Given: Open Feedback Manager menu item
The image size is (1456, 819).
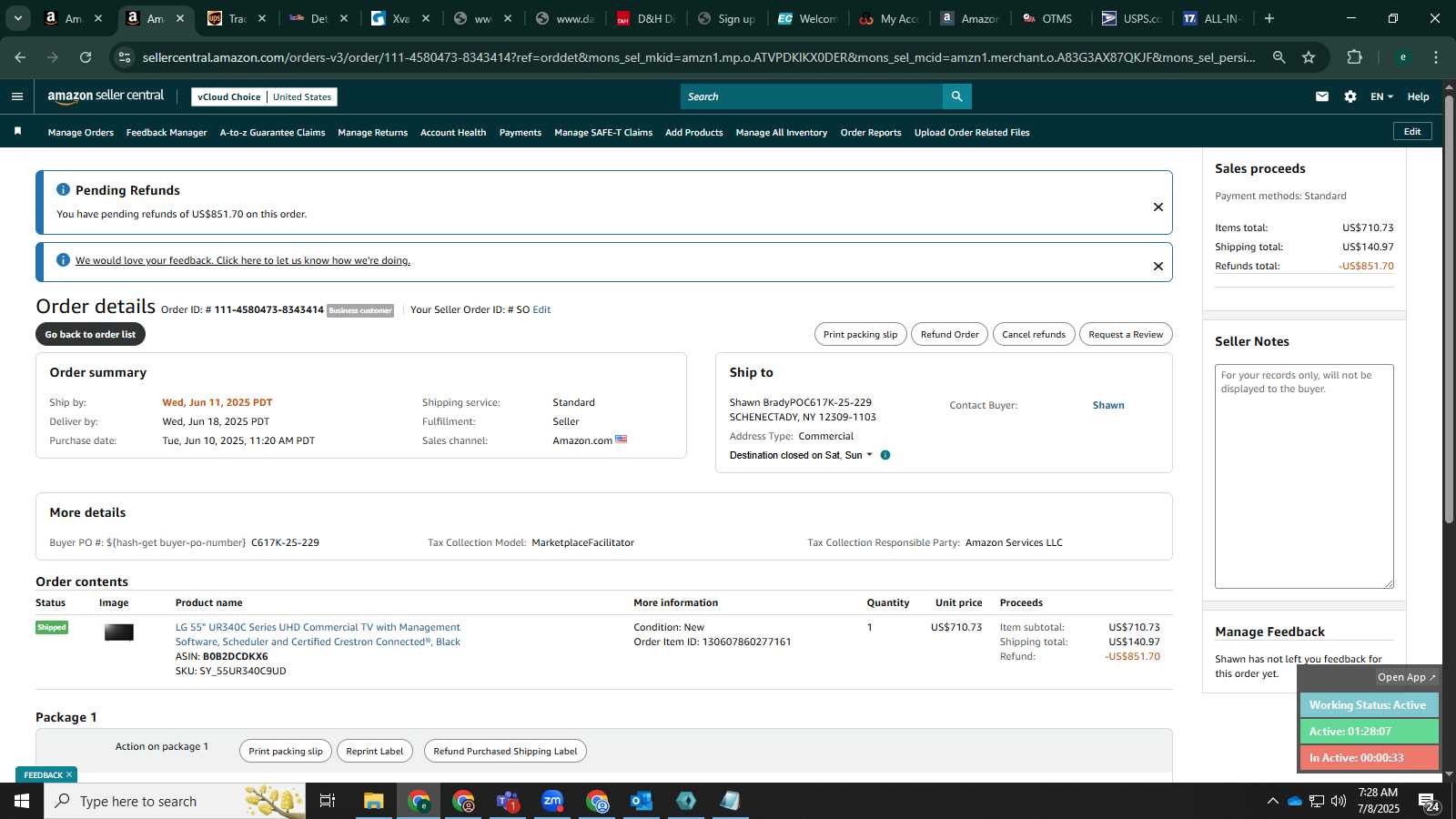Looking at the screenshot, I should (x=167, y=132).
